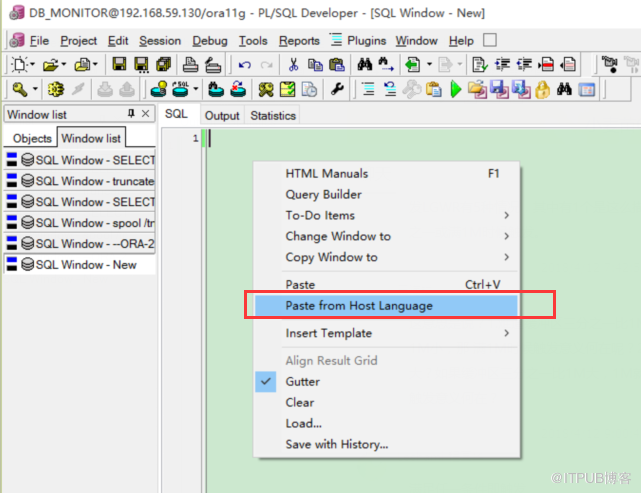Click the PL/SQL Beautifier lines icon
Viewport: 641px width, 493px height.
click(368, 89)
